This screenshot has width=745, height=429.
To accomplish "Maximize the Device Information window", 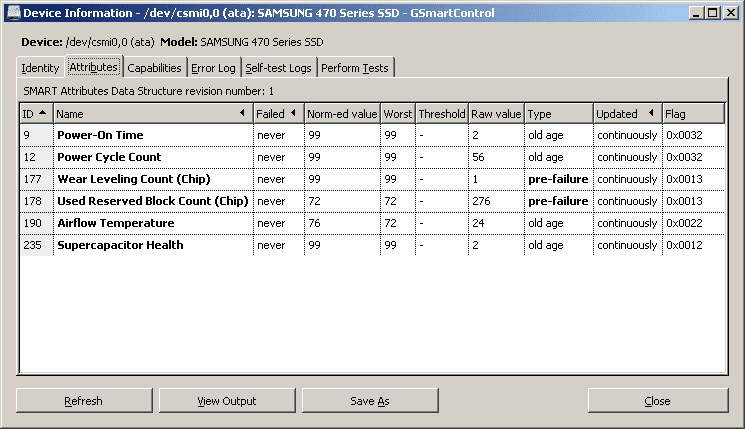I will [x=713, y=13].
